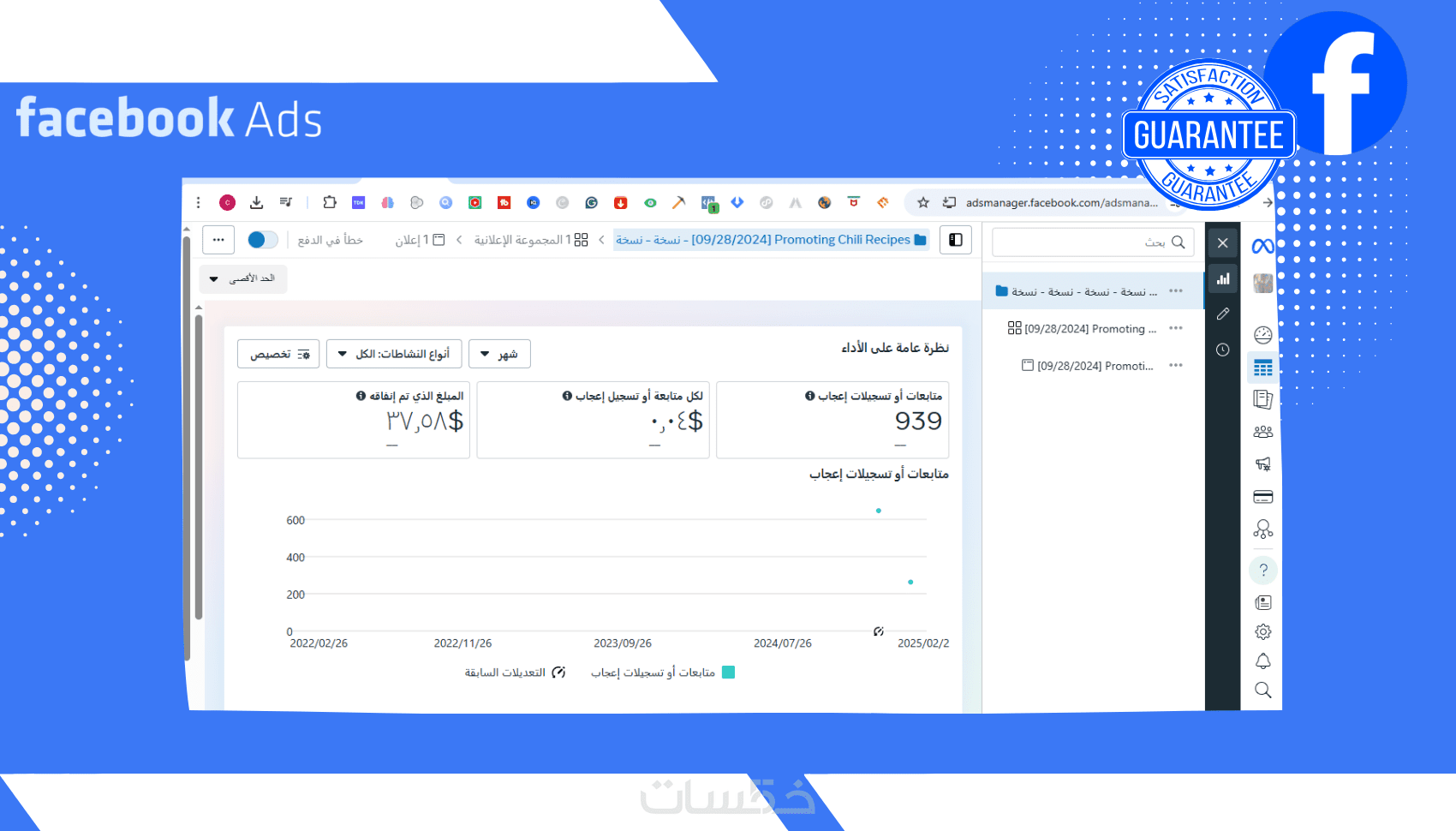Open the أنواع النشاطات: الكل dropdown
Viewport: 1456px width, 831px height.
394,354
